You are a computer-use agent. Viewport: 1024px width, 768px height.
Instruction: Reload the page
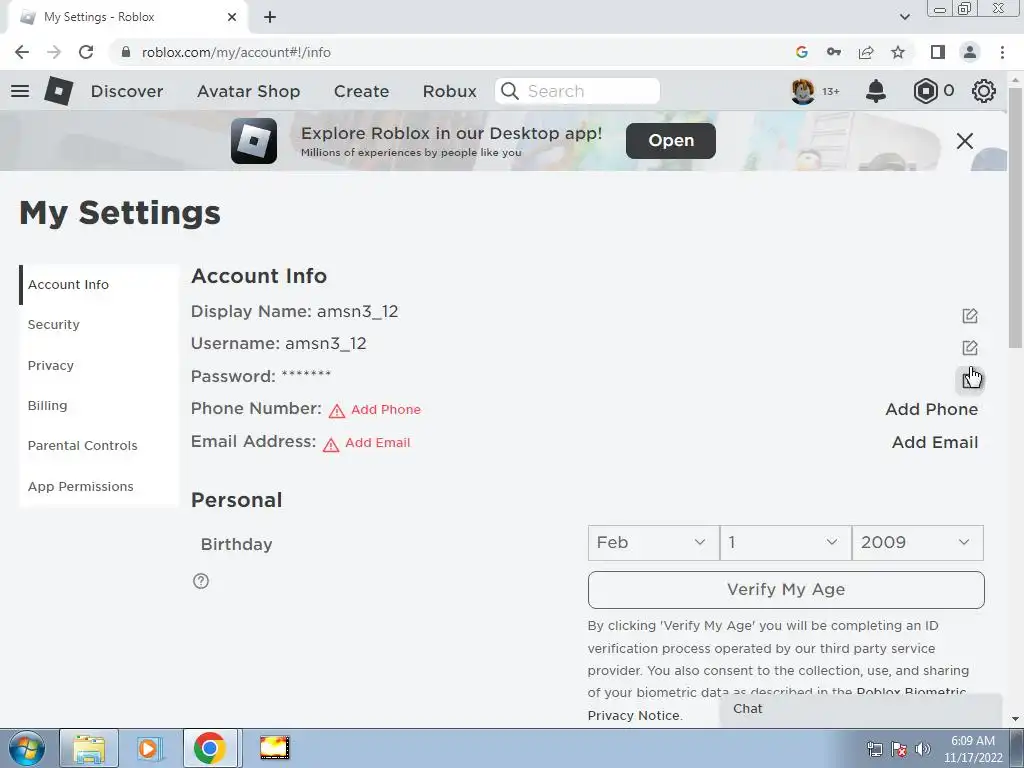coord(86,52)
